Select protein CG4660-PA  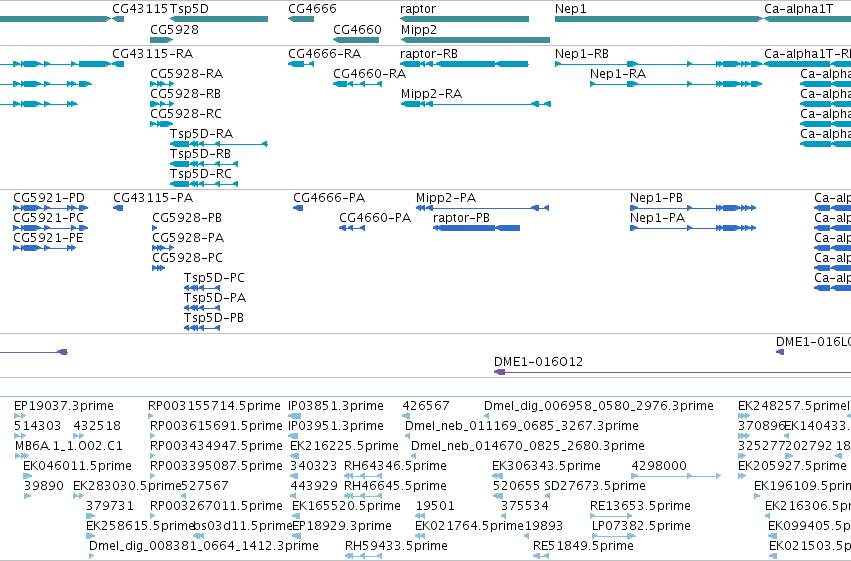[x=375, y=218]
